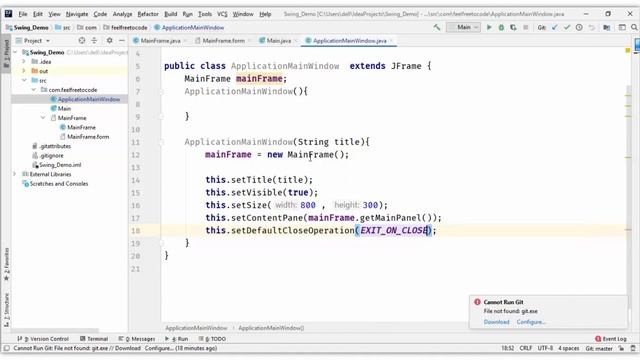Open Project panel settings gear
Viewport: 640px width, 360px height.
(x=109, y=40)
